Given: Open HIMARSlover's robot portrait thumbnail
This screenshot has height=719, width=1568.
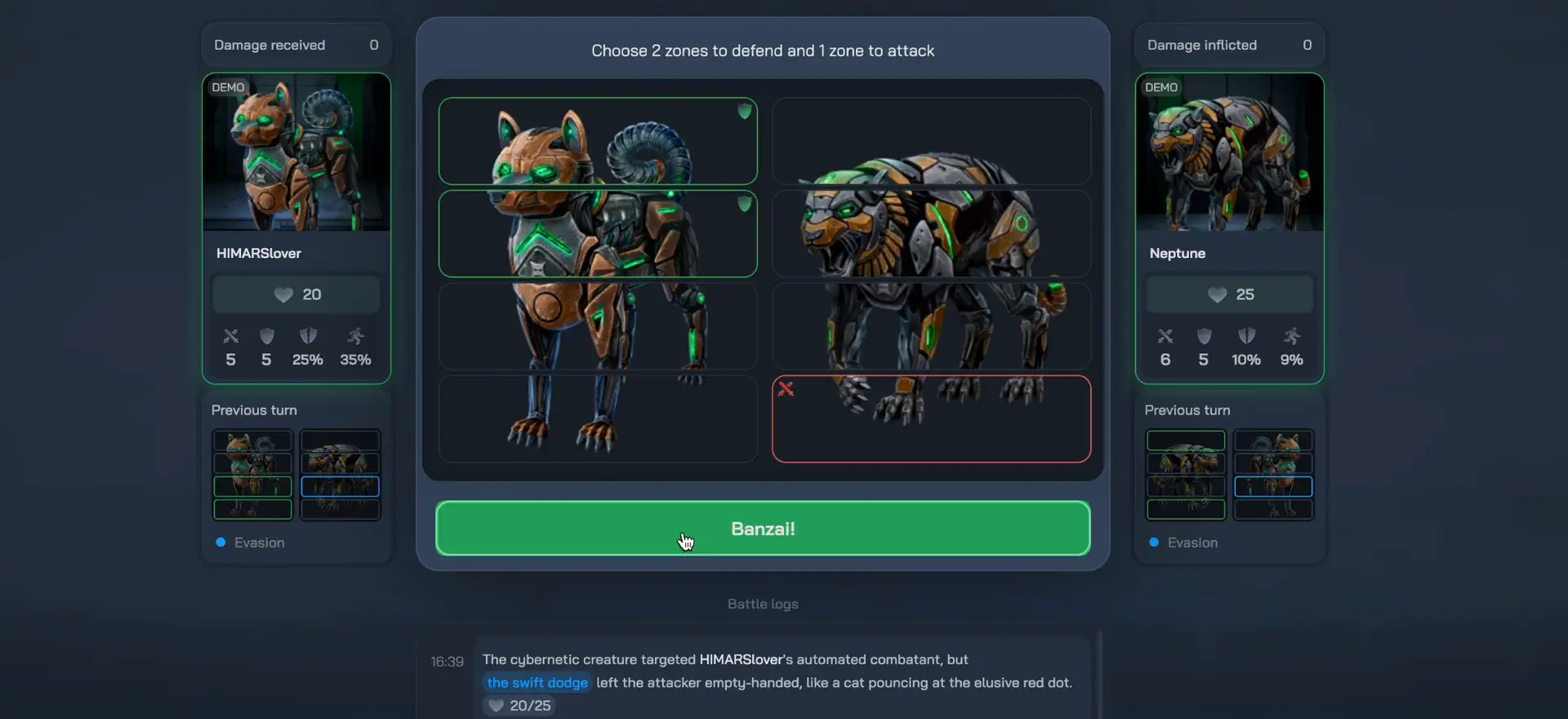Looking at the screenshot, I should pos(296,153).
